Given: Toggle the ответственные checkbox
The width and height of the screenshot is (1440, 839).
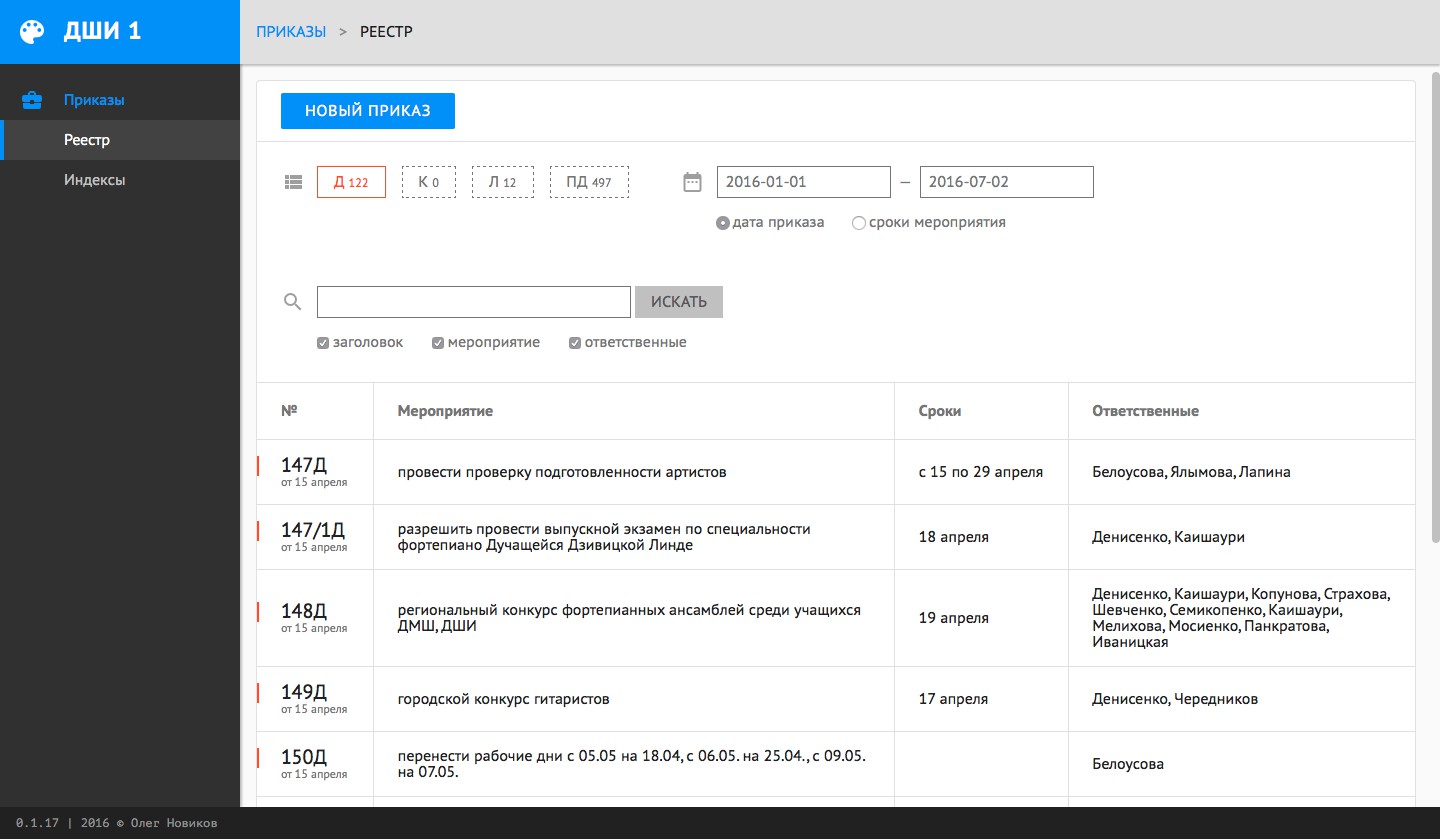Looking at the screenshot, I should 575,343.
